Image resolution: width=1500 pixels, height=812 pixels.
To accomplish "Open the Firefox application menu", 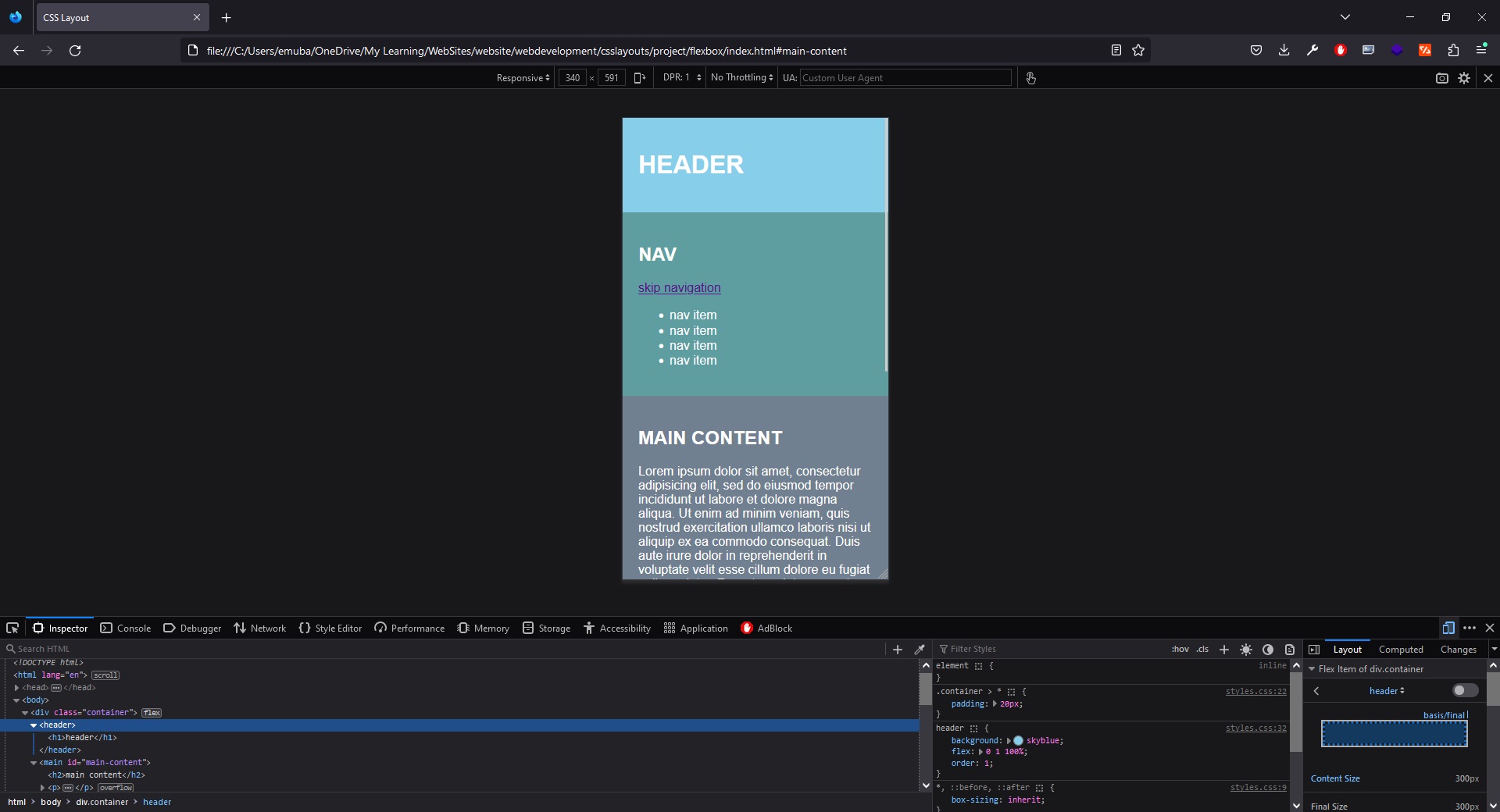I will pos(1481,50).
